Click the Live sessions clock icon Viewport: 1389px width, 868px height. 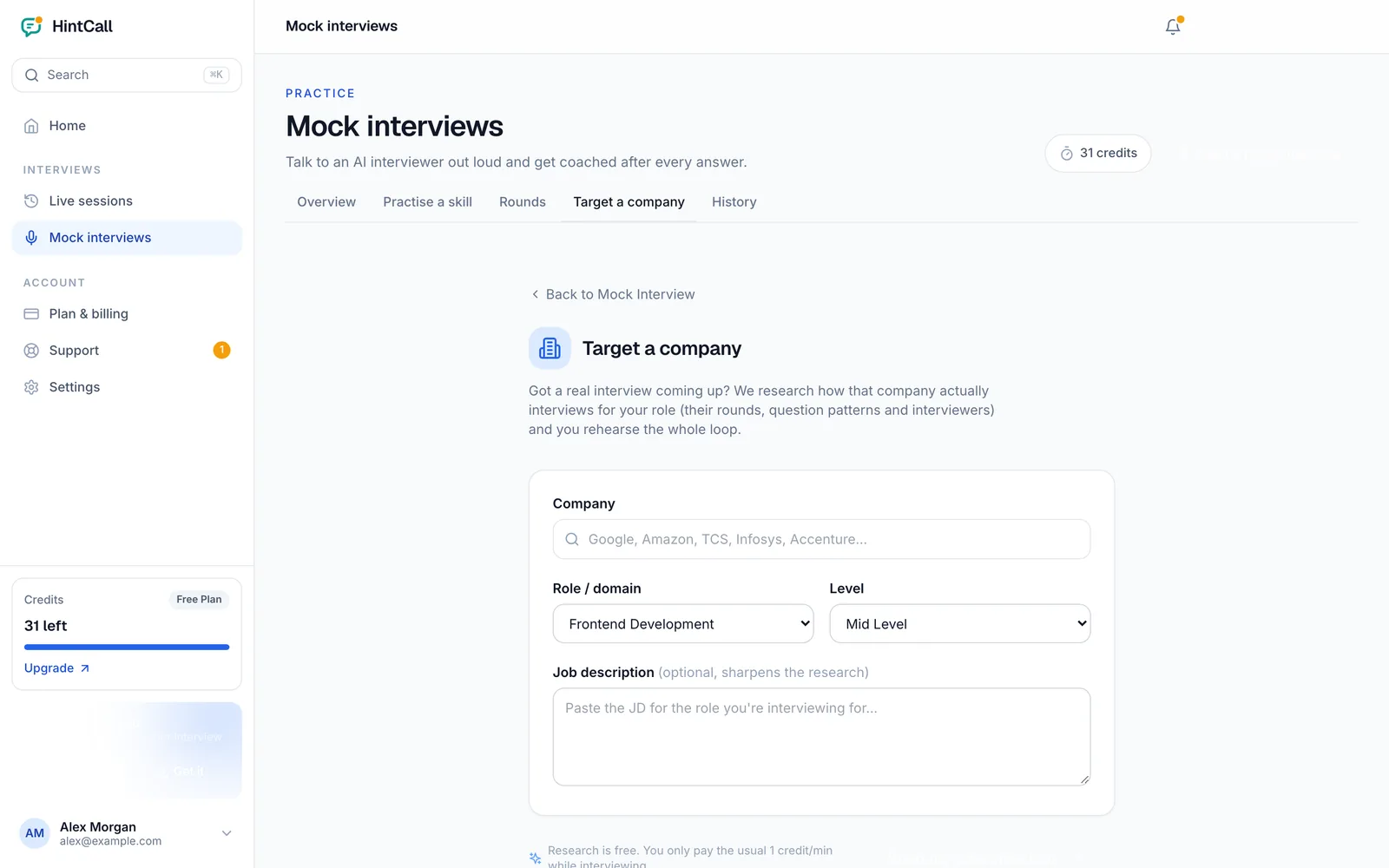click(31, 201)
